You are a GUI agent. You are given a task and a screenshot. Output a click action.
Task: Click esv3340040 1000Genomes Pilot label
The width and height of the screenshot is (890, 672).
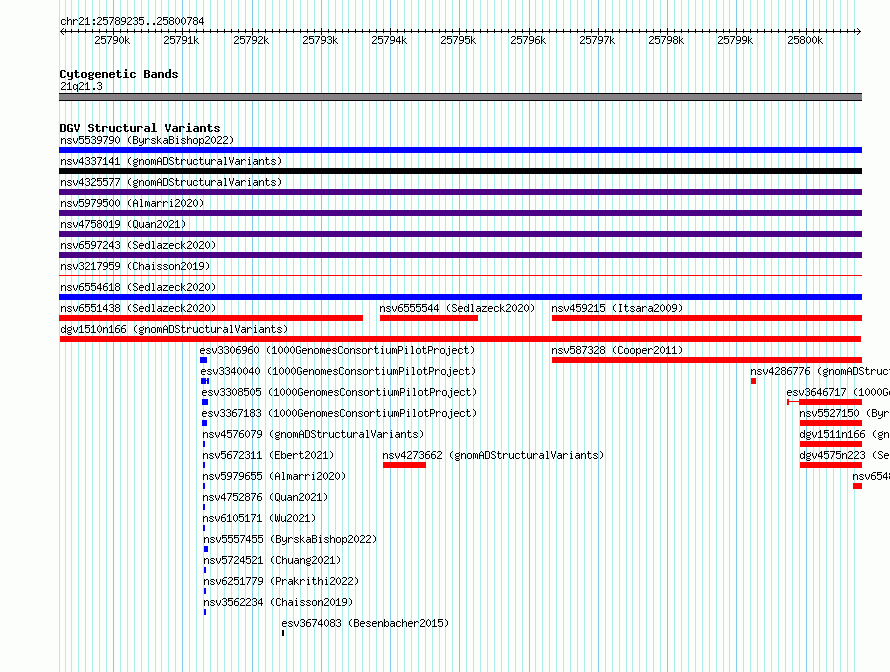(338, 371)
